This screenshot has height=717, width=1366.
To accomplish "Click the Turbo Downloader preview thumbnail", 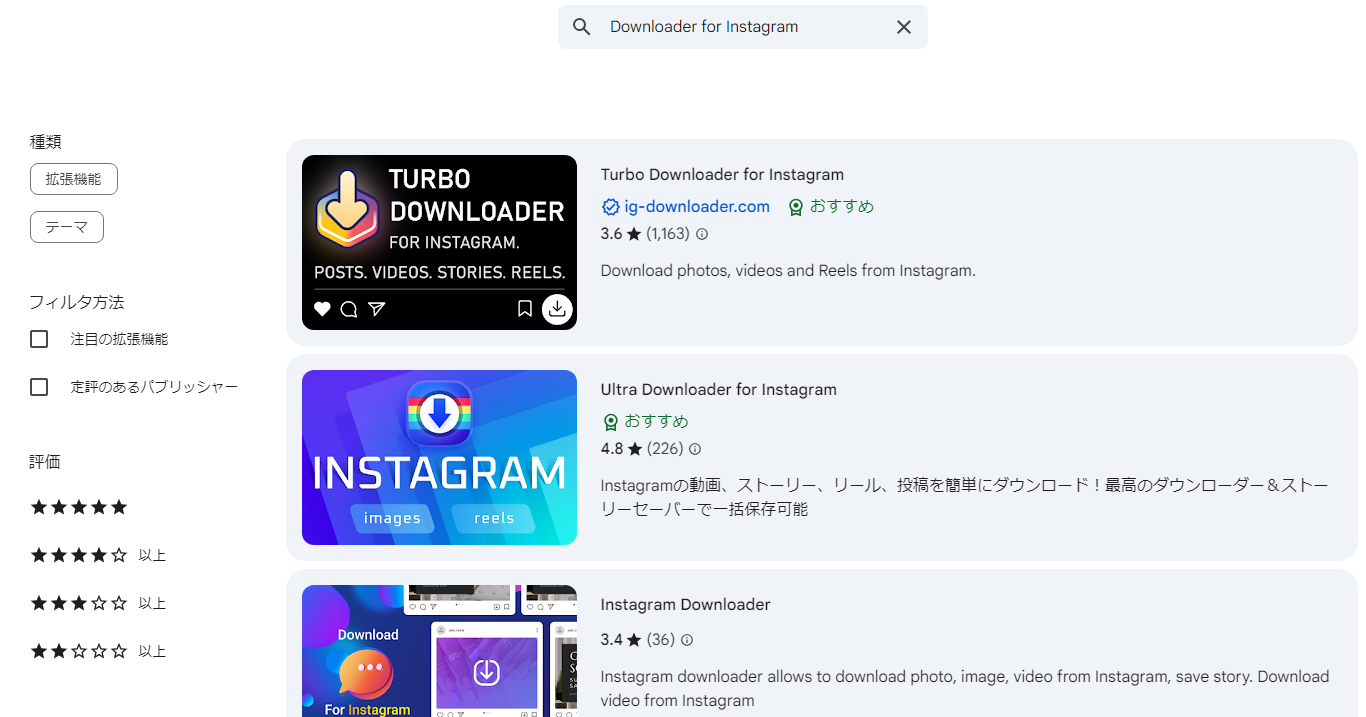I will pyautogui.click(x=439, y=242).
